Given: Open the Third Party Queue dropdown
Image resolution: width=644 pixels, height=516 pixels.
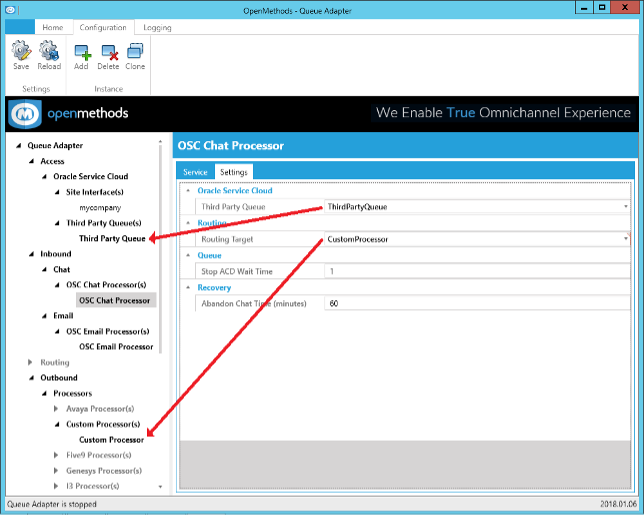Looking at the screenshot, I should pos(626,207).
